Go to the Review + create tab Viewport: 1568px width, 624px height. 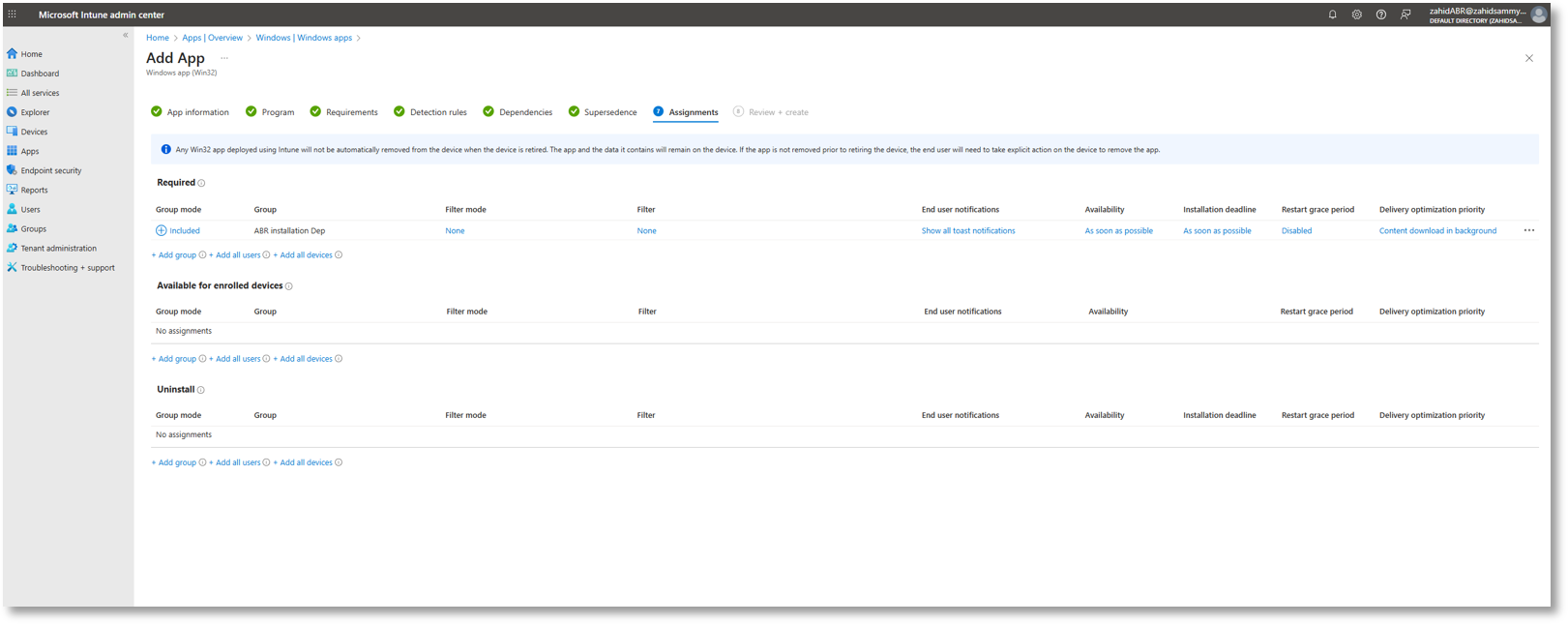coord(771,112)
